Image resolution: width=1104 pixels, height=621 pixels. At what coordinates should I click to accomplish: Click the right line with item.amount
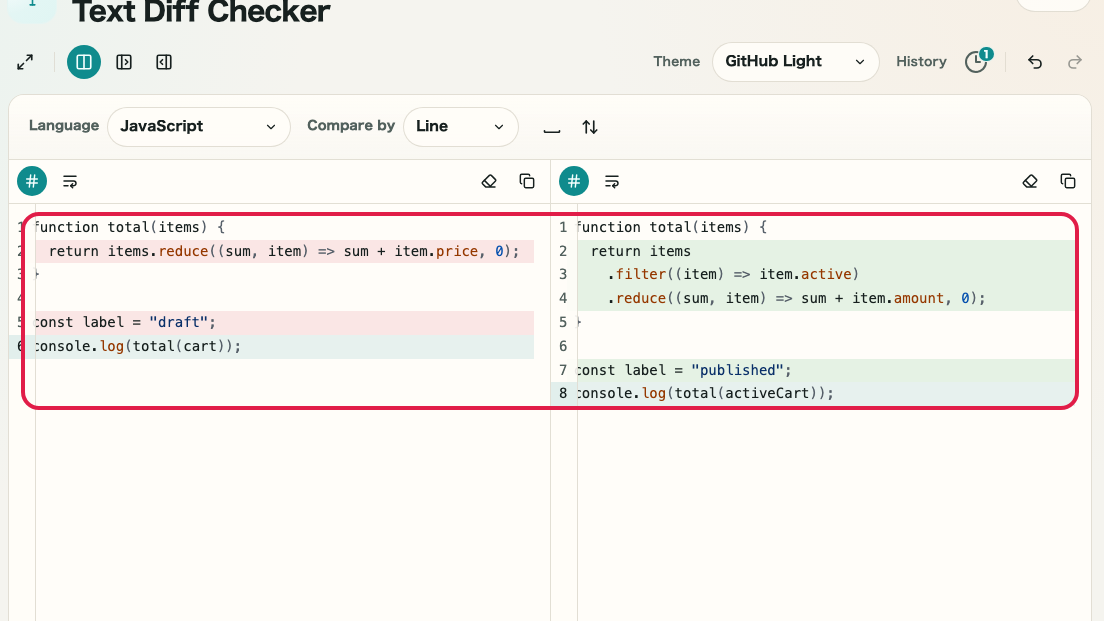[x=826, y=299]
